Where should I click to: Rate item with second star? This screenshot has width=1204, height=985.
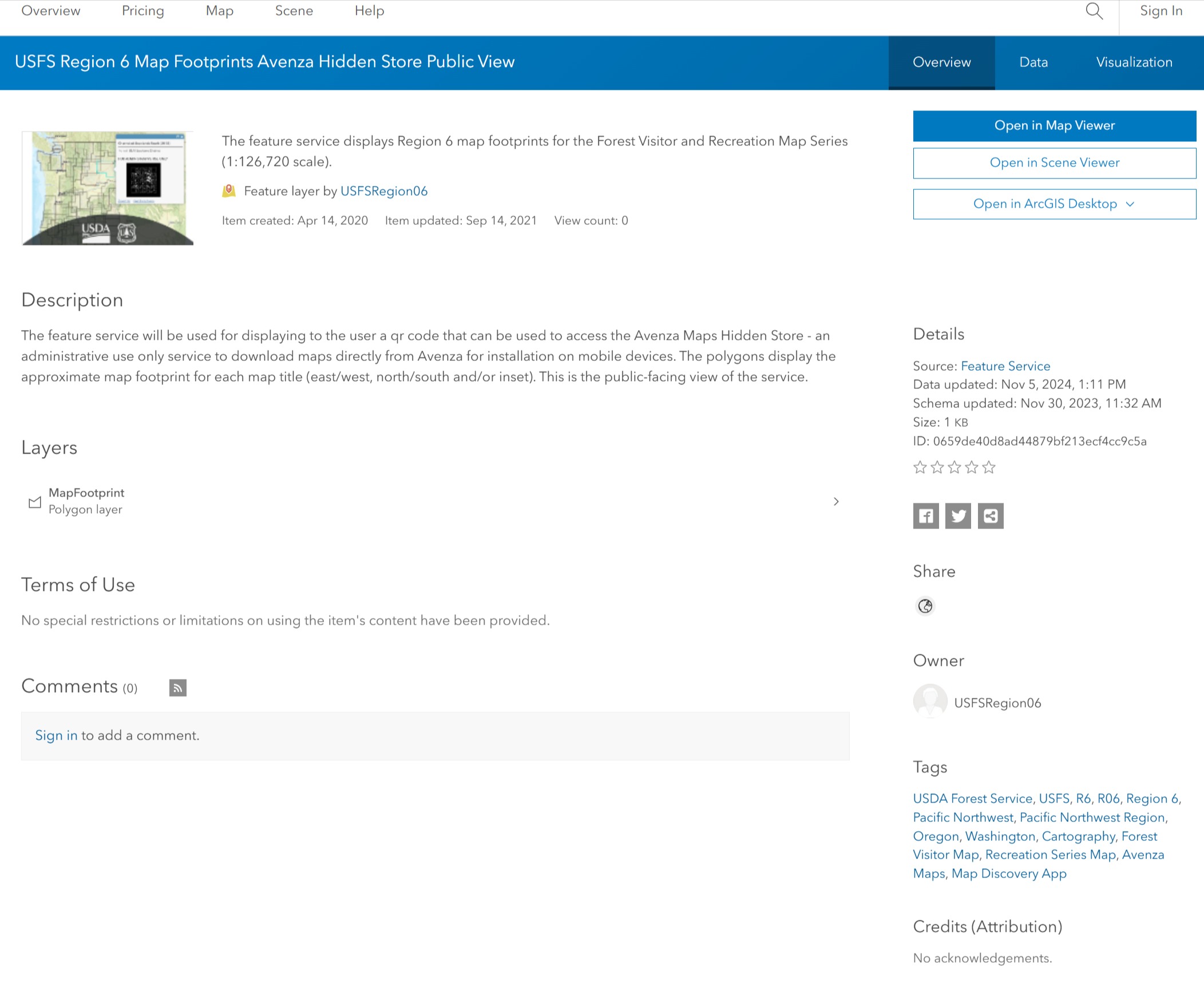pos(937,467)
